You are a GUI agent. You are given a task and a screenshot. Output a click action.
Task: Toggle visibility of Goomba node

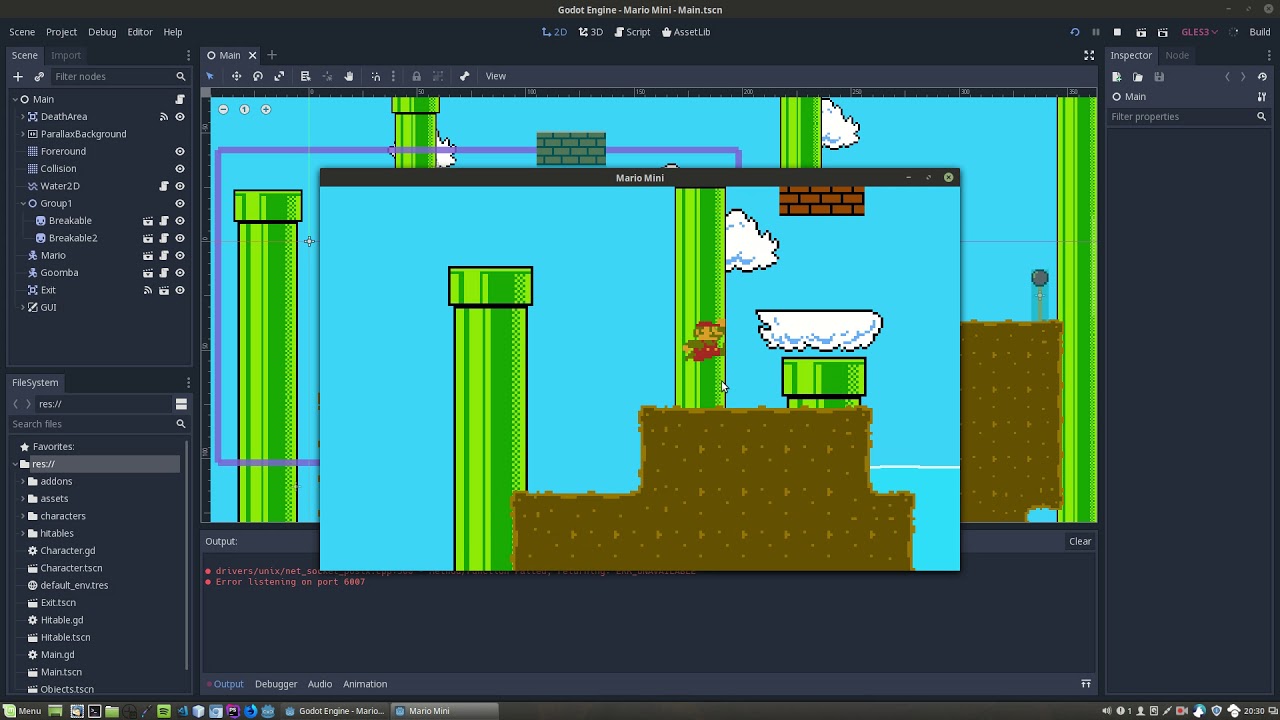point(180,273)
